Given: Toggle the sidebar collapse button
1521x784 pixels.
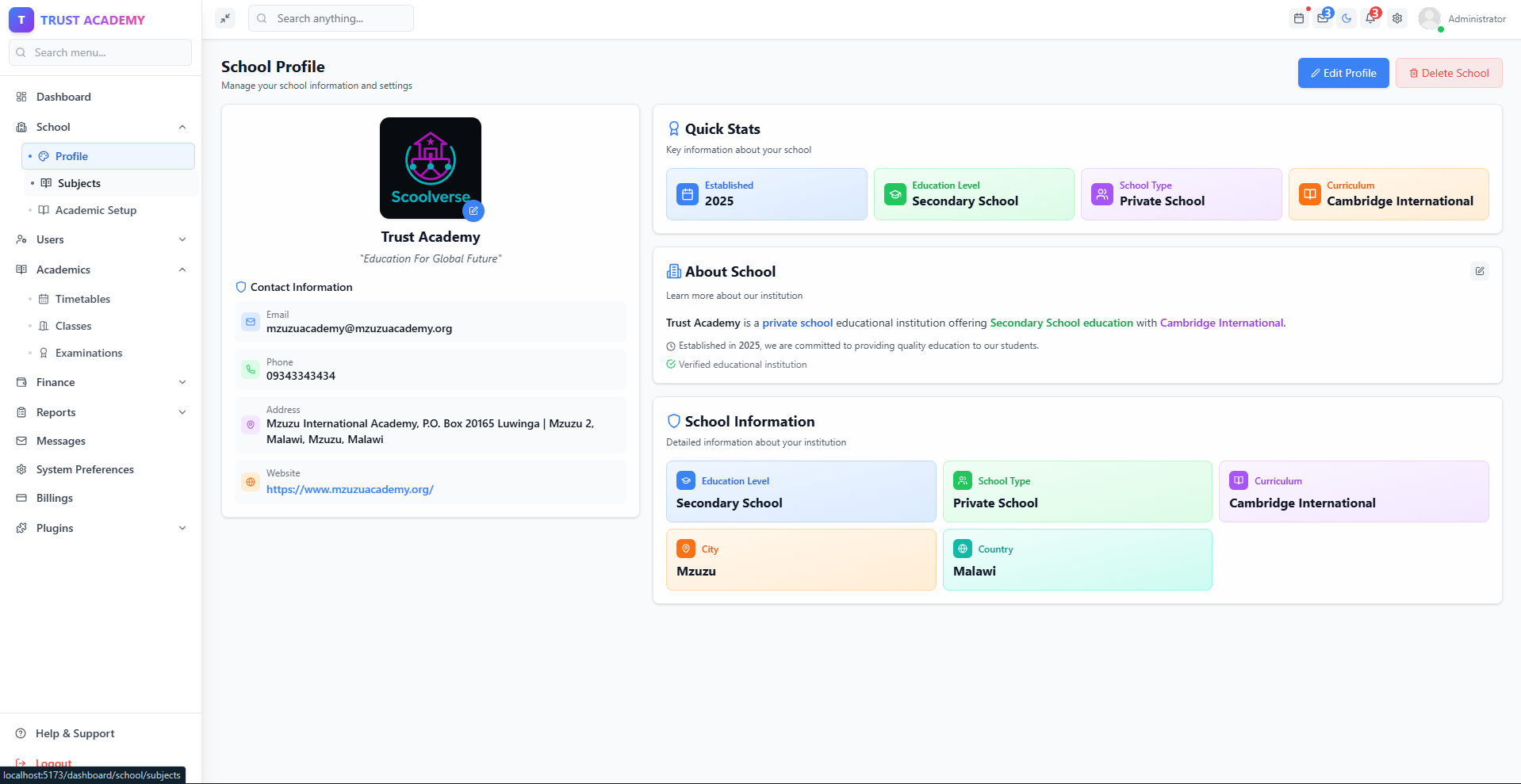Looking at the screenshot, I should [x=225, y=18].
